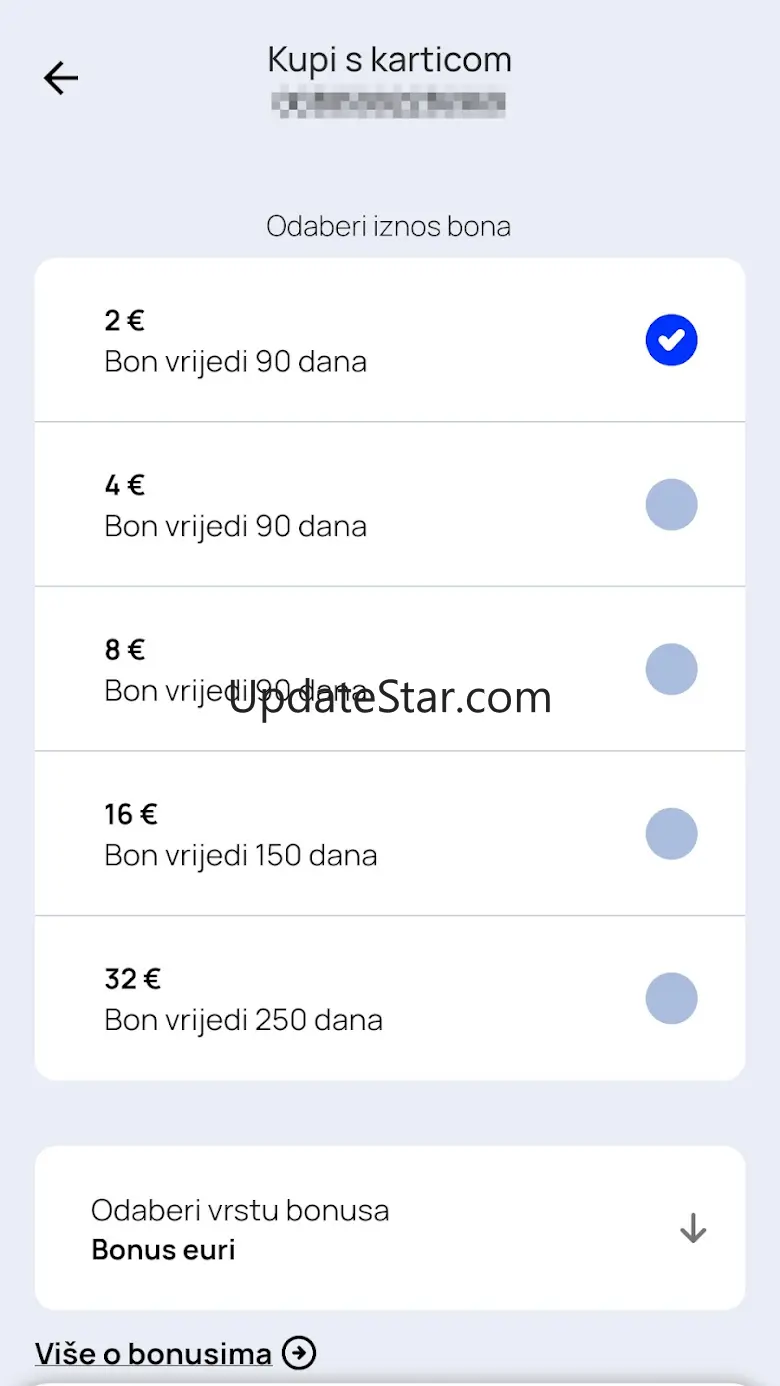
Task: Go back using the left arrow
Action: [61, 78]
